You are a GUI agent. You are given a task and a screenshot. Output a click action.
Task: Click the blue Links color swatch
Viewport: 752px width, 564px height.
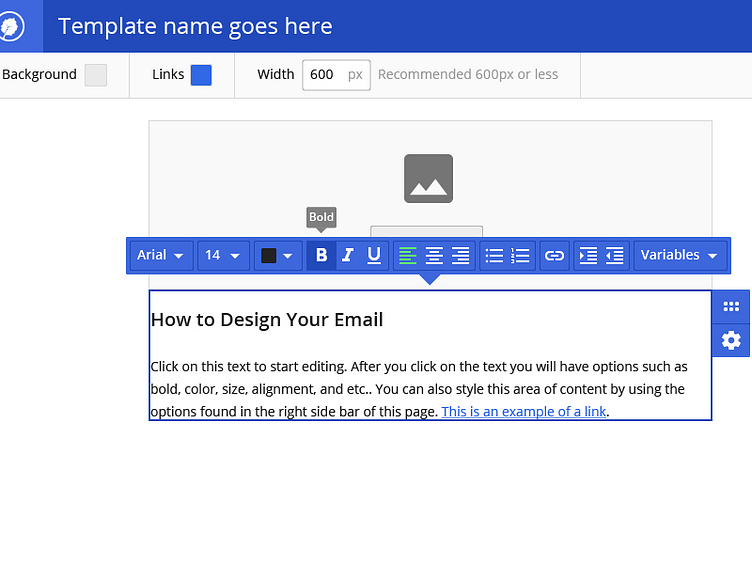pos(201,75)
